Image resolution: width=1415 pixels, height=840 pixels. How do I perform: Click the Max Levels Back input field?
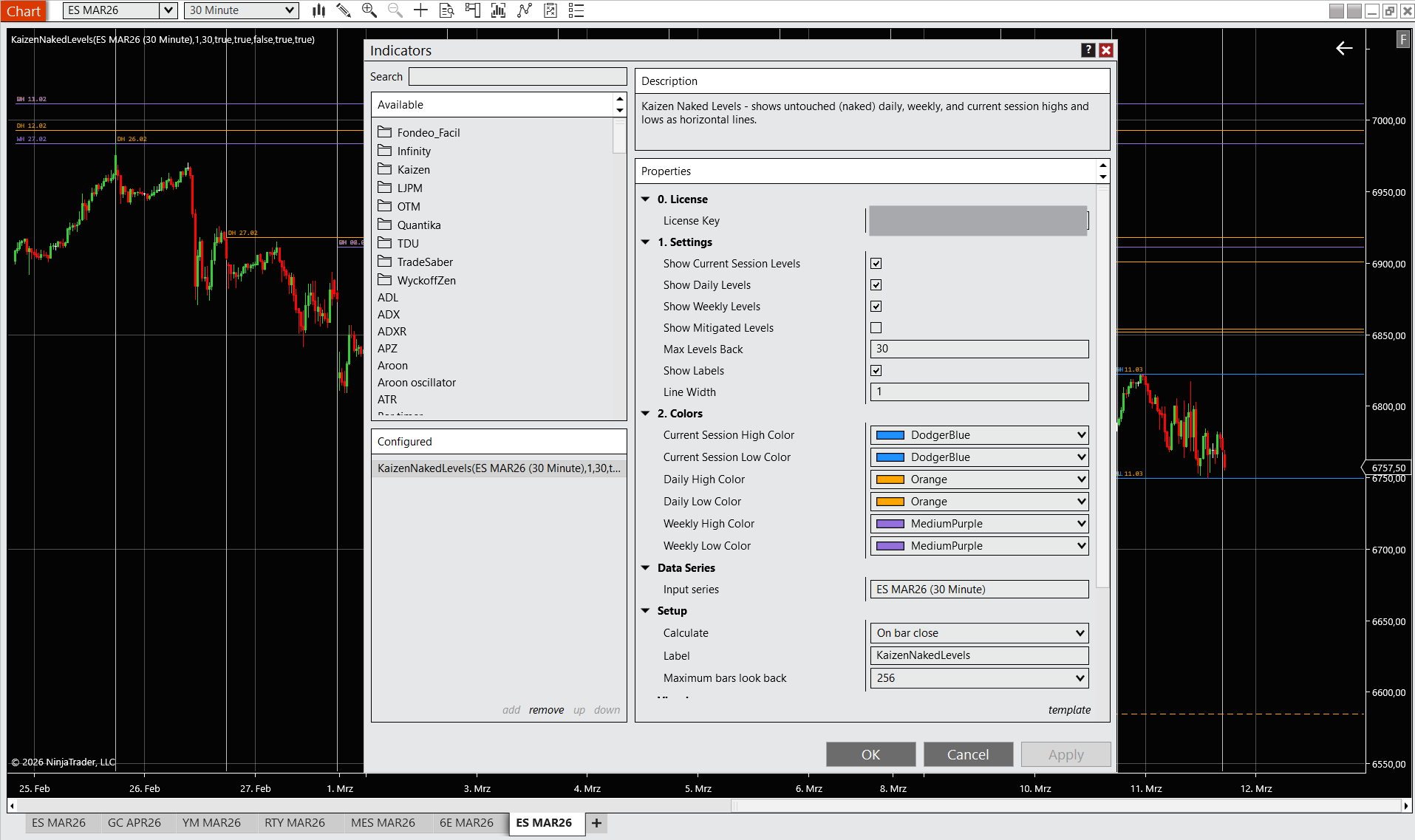pyautogui.click(x=979, y=349)
